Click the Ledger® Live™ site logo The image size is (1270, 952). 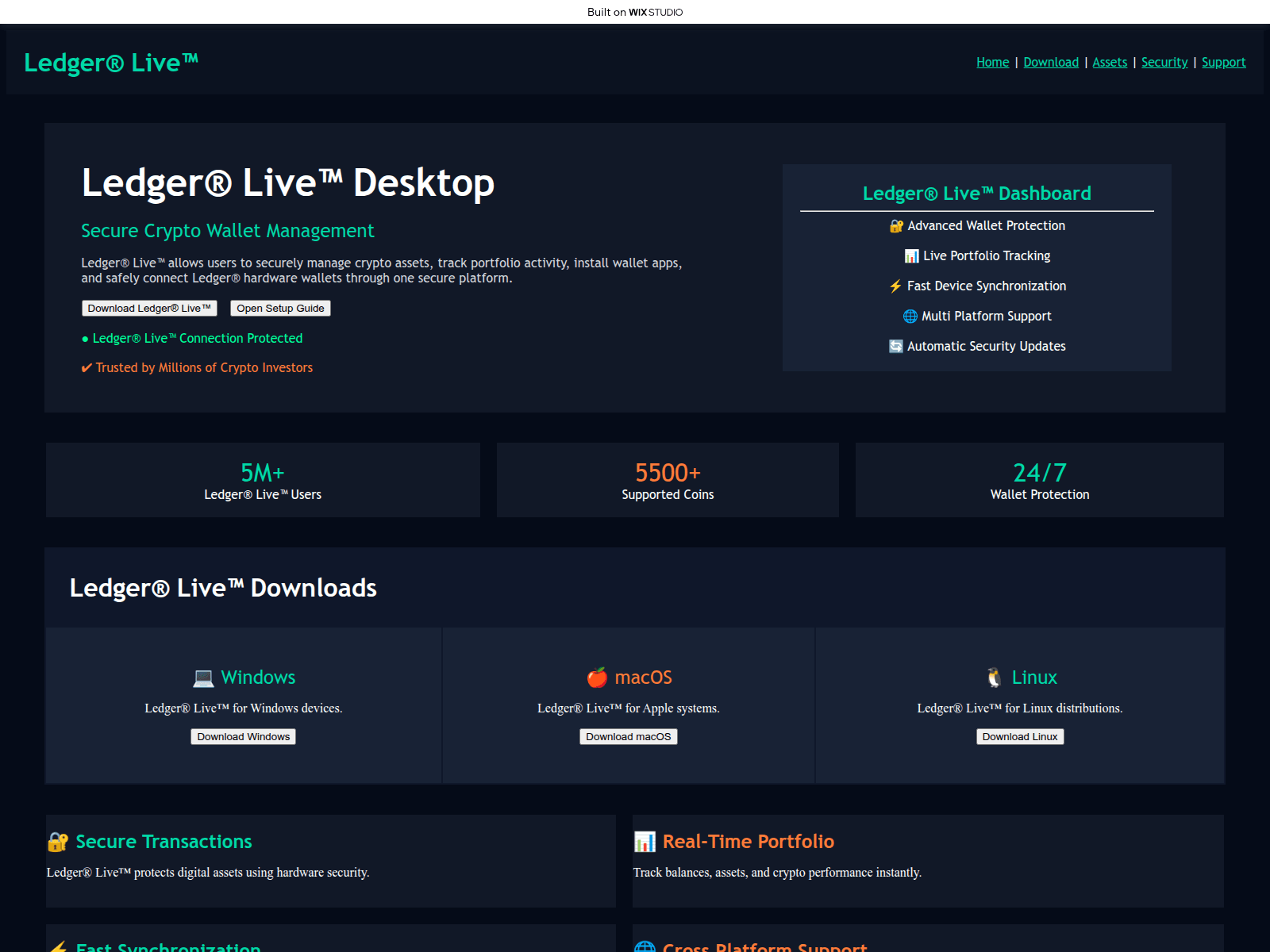(x=111, y=63)
